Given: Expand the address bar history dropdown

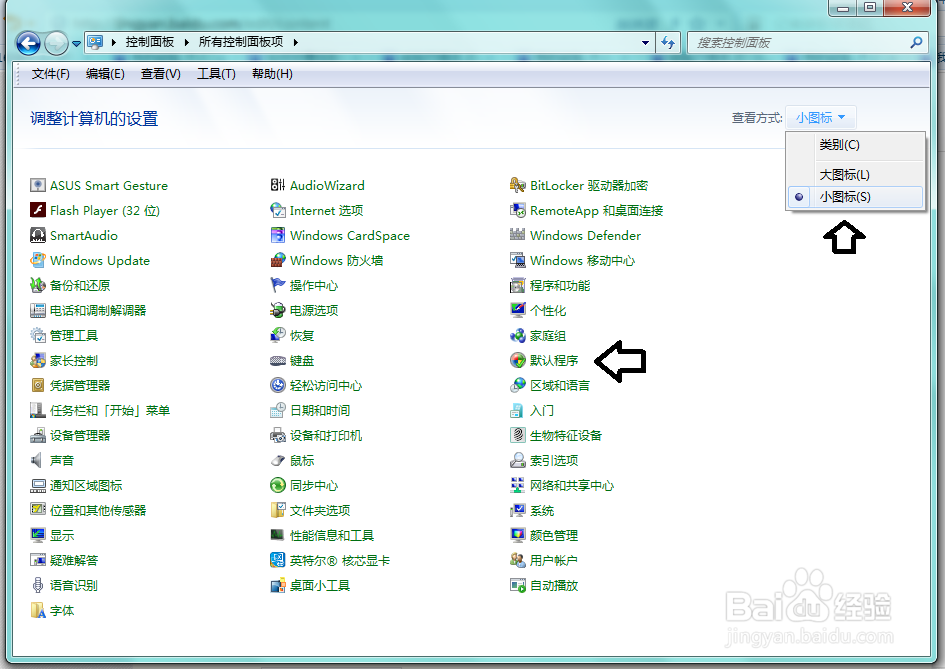Looking at the screenshot, I should point(645,43).
